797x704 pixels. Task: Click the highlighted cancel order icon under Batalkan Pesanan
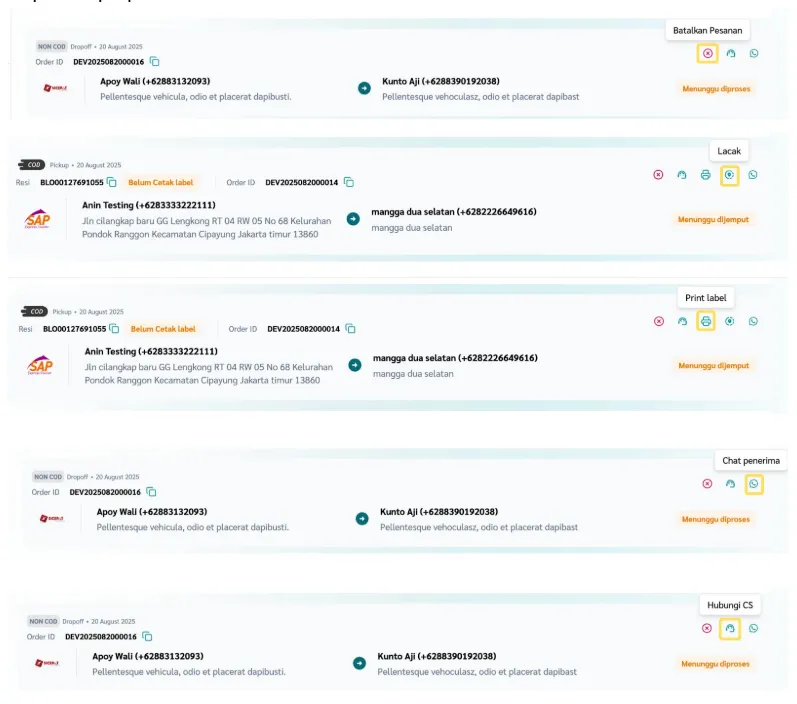[707, 53]
